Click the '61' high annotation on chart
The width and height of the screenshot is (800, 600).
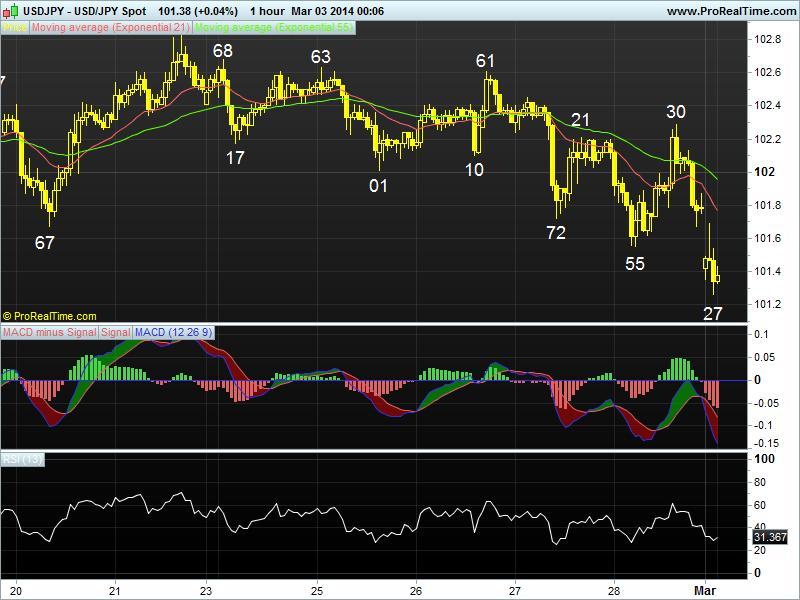pyautogui.click(x=485, y=61)
